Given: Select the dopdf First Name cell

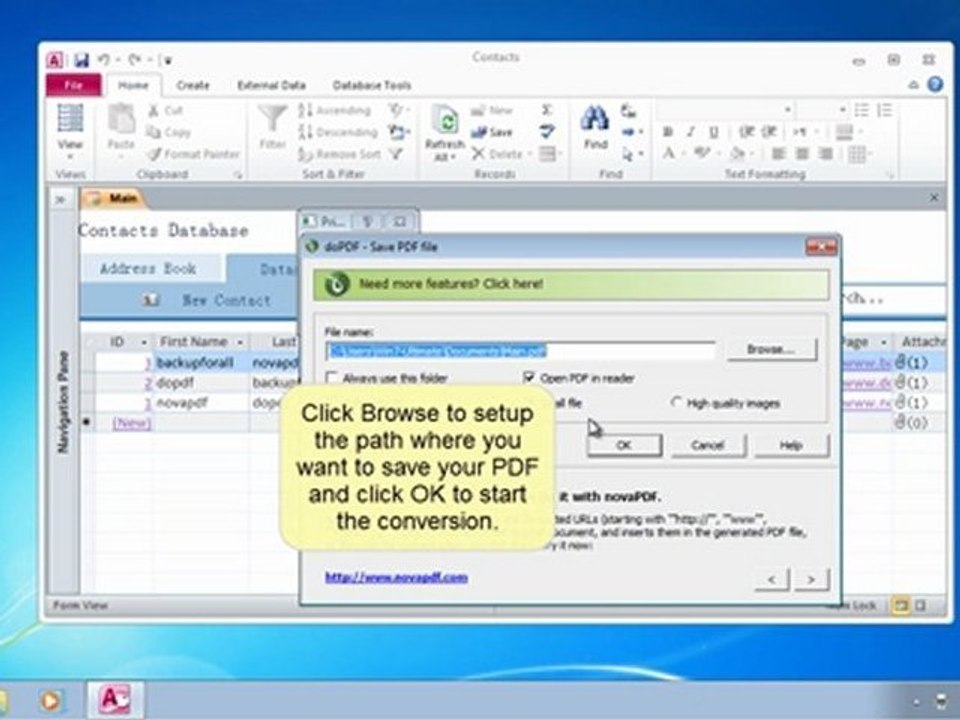Looking at the screenshot, I should [x=201, y=383].
